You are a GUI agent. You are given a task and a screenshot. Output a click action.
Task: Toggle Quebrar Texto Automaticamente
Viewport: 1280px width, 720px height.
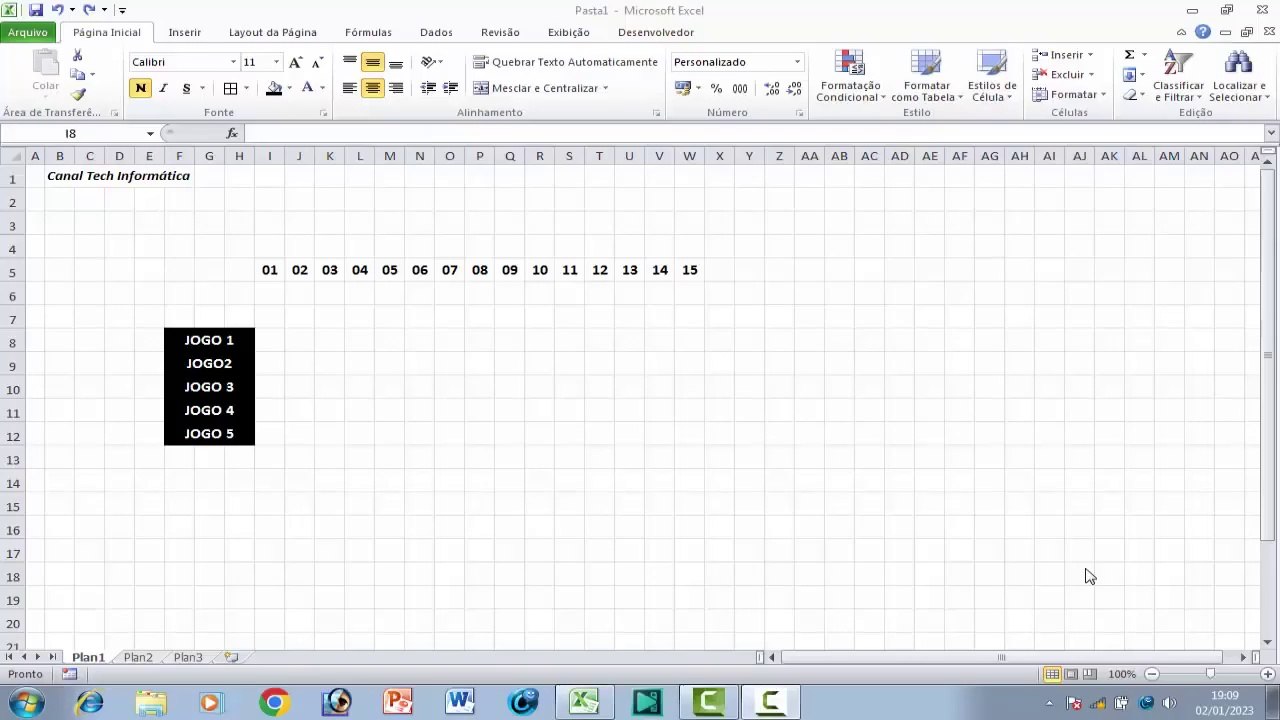[x=565, y=62]
